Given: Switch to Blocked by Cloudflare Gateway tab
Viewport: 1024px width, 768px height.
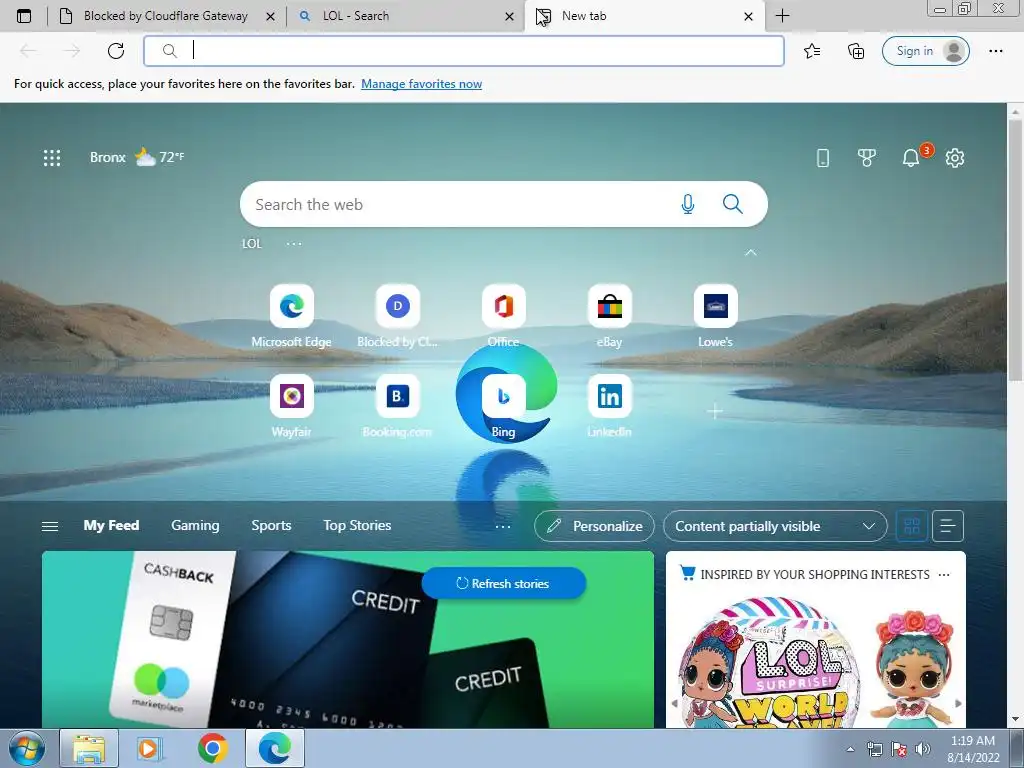Looking at the screenshot, I should tap(166, 16).
